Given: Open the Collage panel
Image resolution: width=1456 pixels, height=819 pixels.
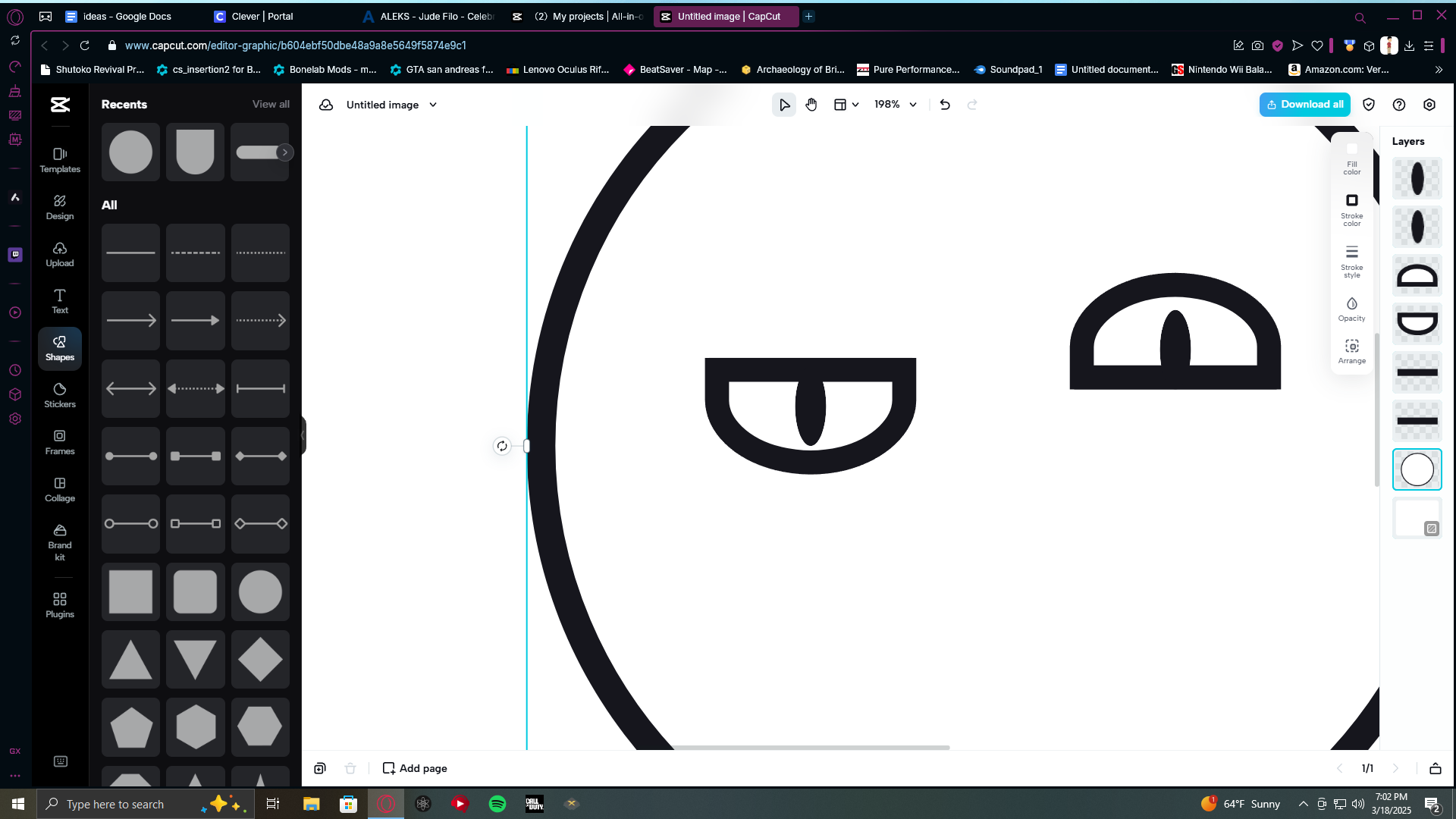Looking at the screenshot, I should (x=60, y=489).
